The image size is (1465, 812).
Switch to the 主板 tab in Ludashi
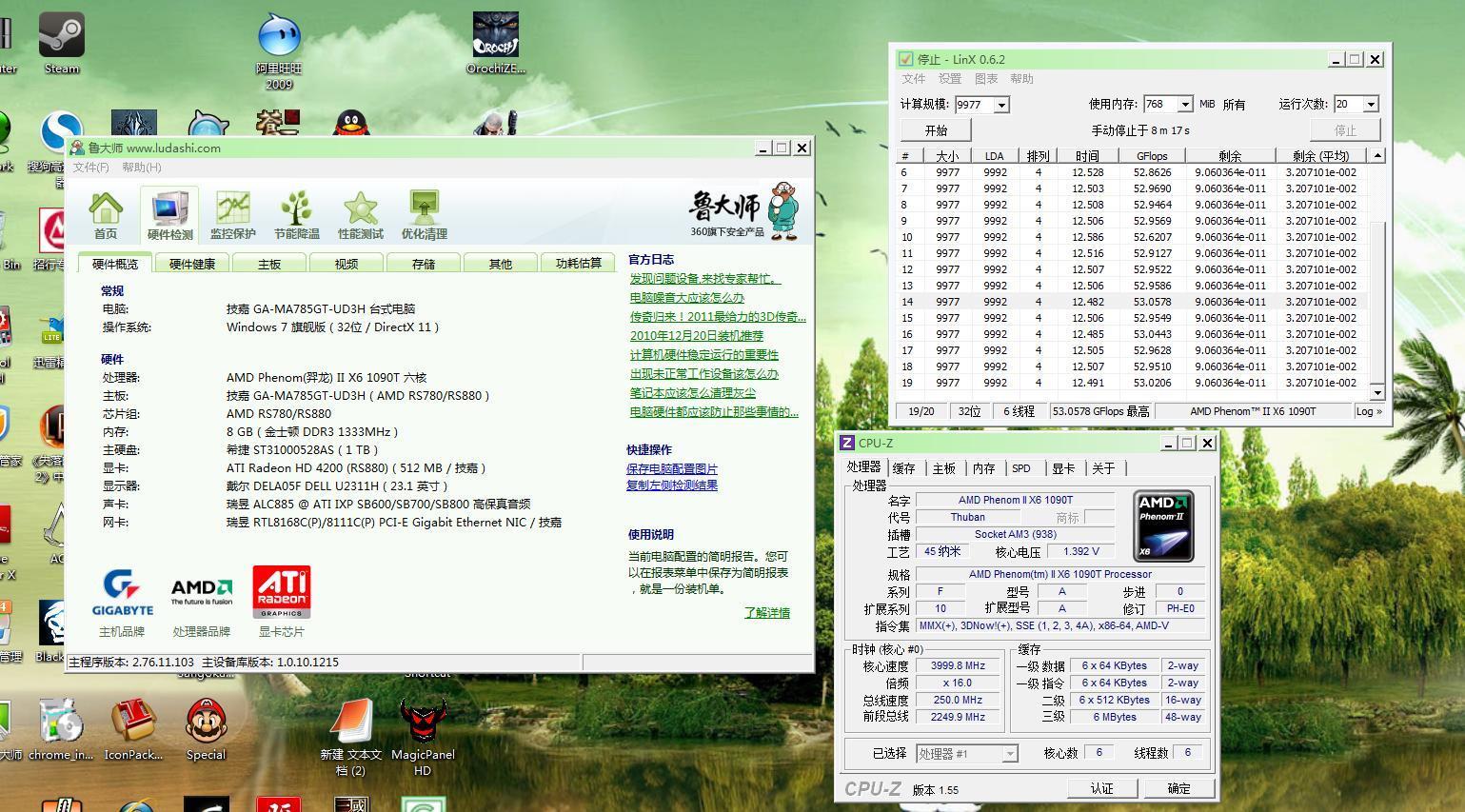point(269,264)
